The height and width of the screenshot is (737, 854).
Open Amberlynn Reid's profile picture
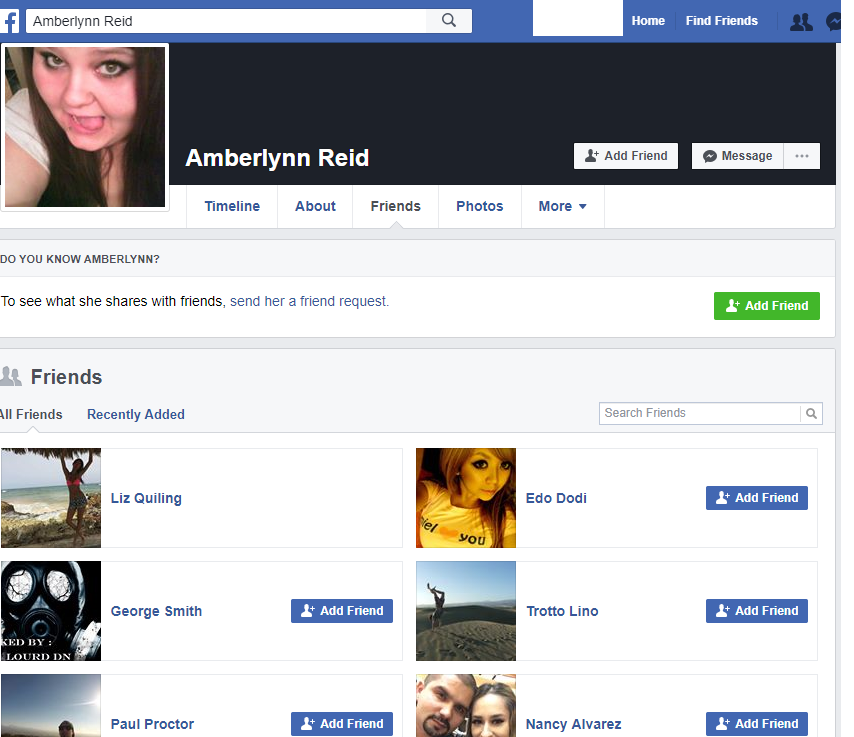click(x=85, y=127)
